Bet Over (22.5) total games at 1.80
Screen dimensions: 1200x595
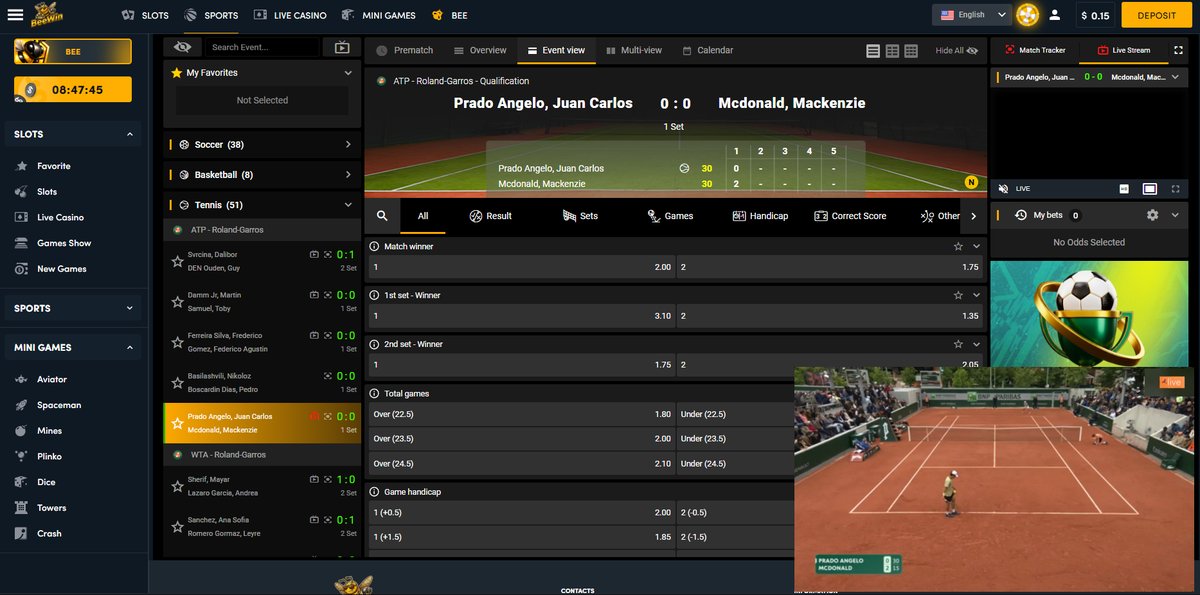pyautogui.click(x=520, y=414)
